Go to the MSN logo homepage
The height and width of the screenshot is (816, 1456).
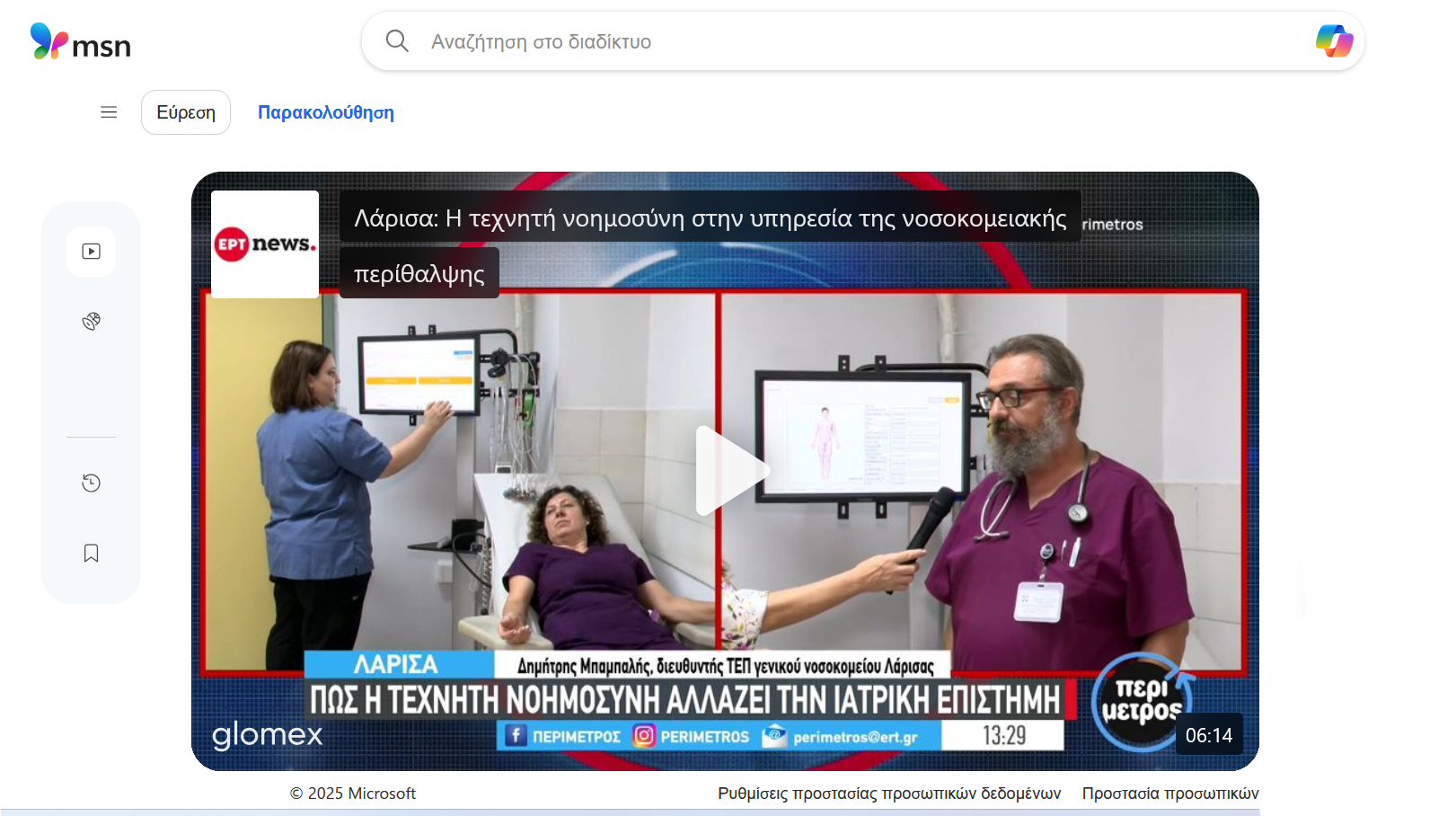81,42
